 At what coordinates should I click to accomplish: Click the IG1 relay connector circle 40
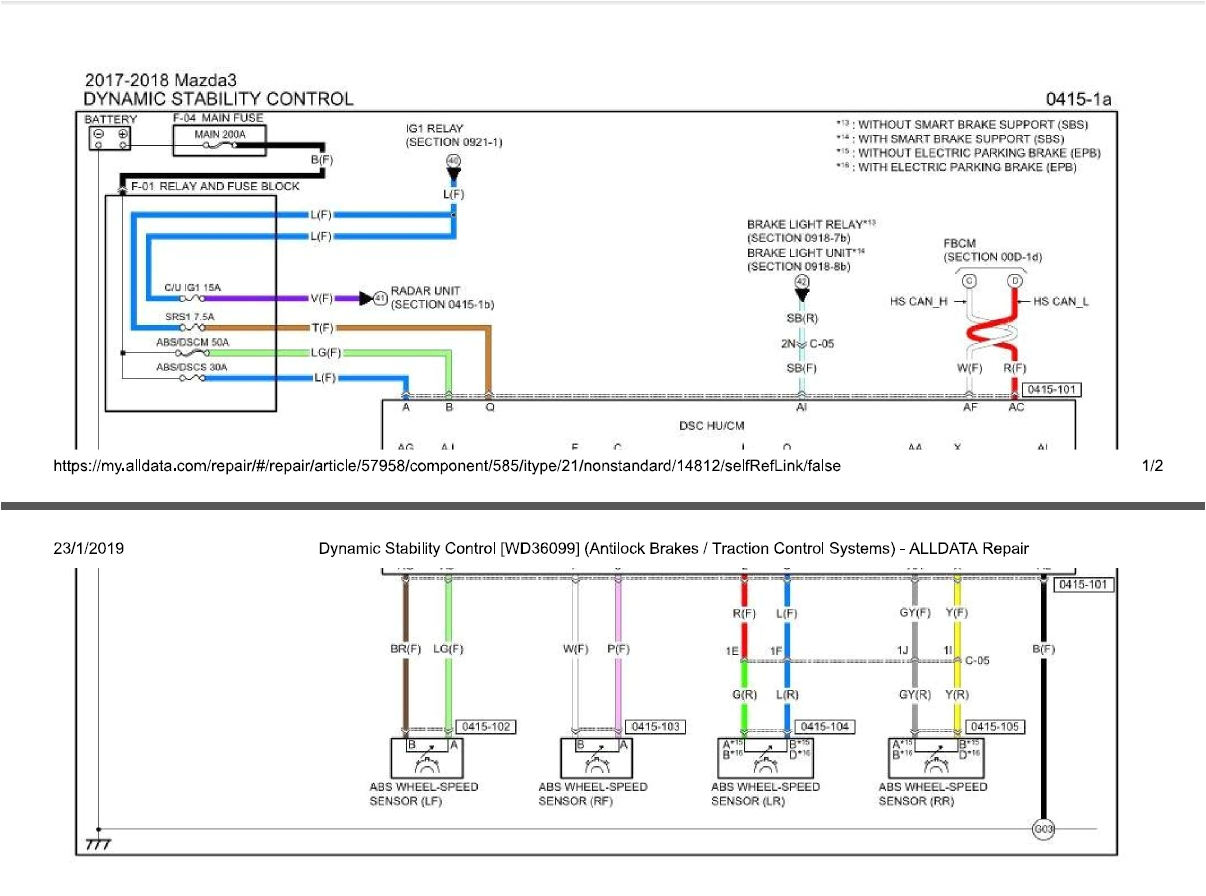[453, 160]
